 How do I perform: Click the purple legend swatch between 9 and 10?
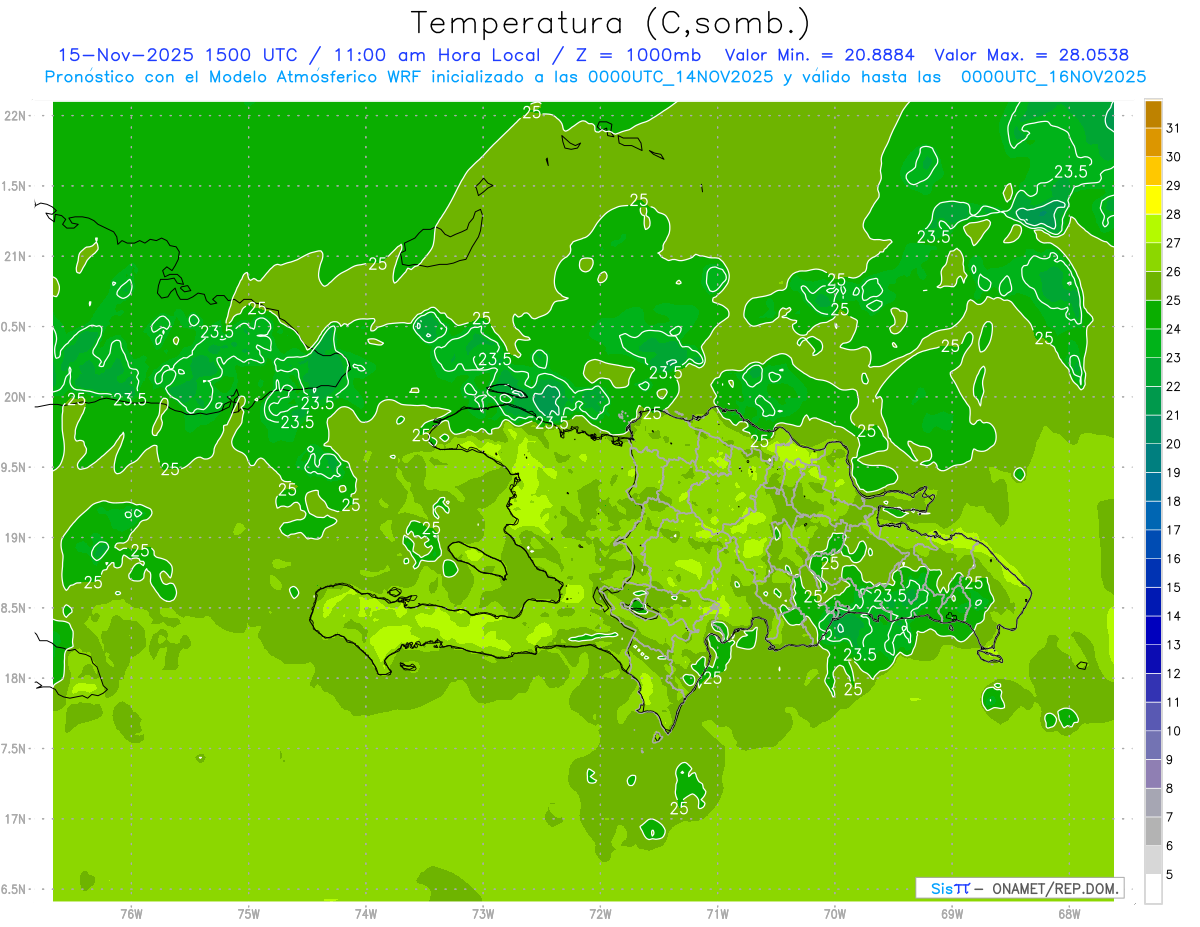1153,746
